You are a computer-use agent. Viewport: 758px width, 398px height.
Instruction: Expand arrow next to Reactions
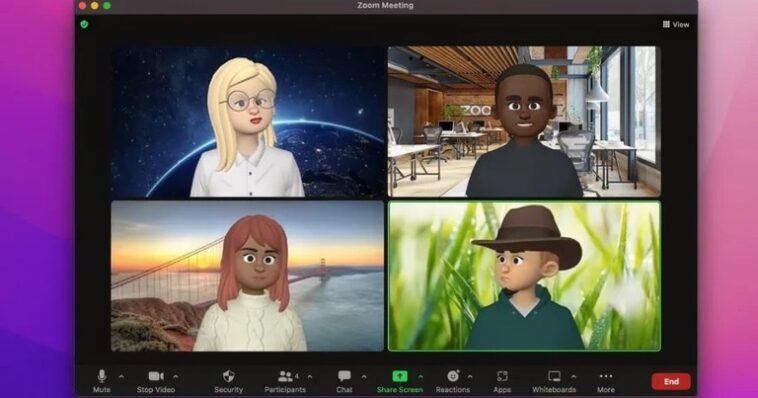[470, 376]
